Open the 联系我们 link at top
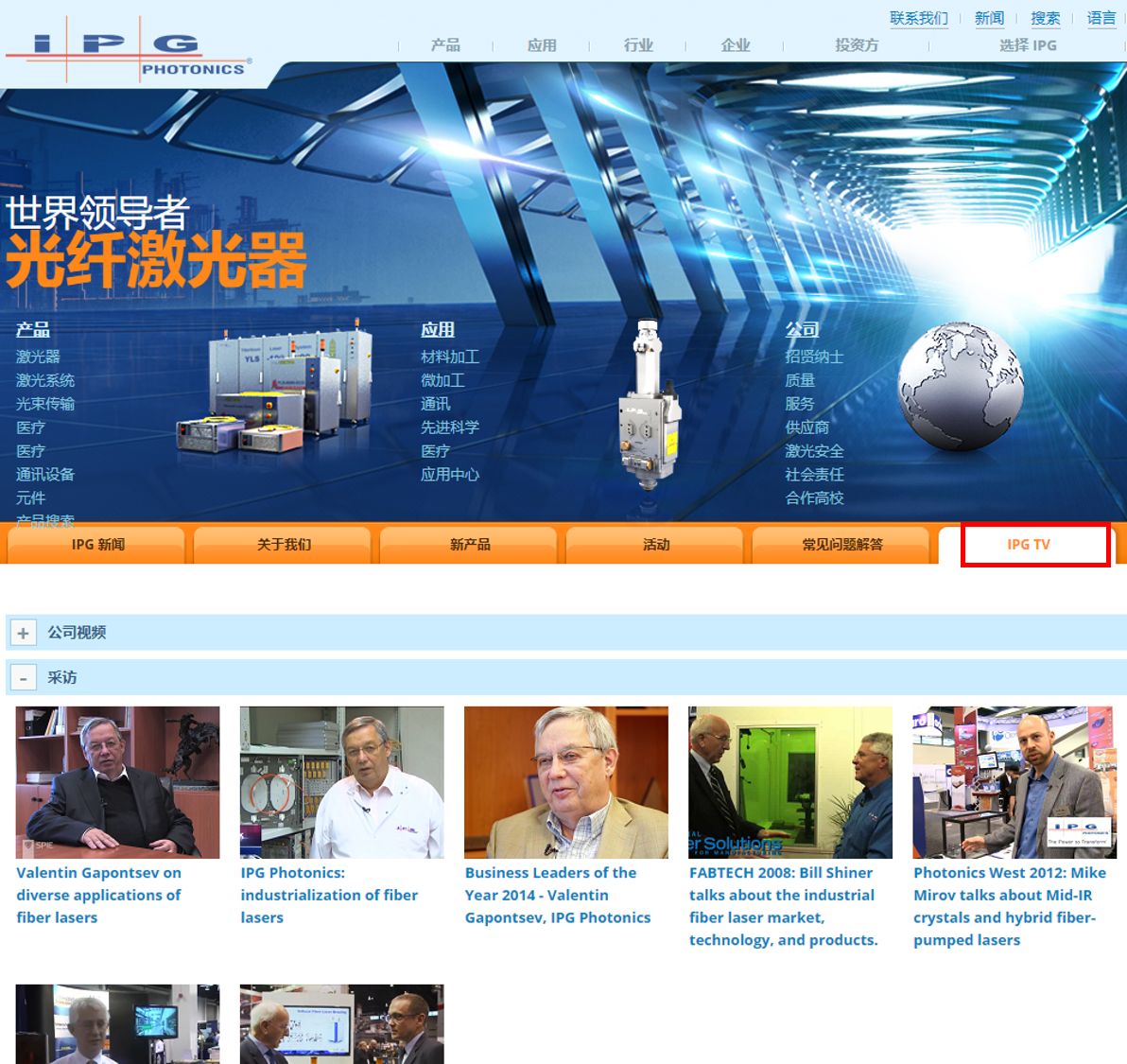The width and height of the screenshot is (1127, 1064). [919, 18]
